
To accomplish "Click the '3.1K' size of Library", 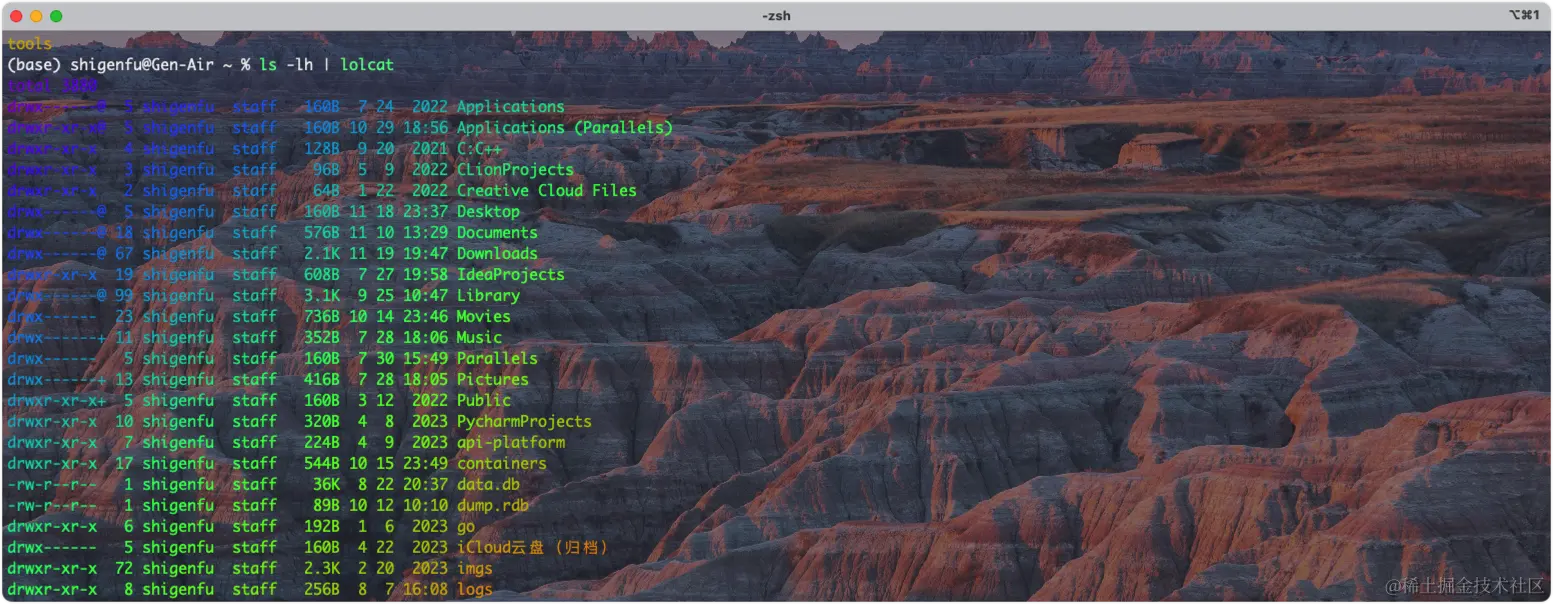I will [x=322, y=296].
